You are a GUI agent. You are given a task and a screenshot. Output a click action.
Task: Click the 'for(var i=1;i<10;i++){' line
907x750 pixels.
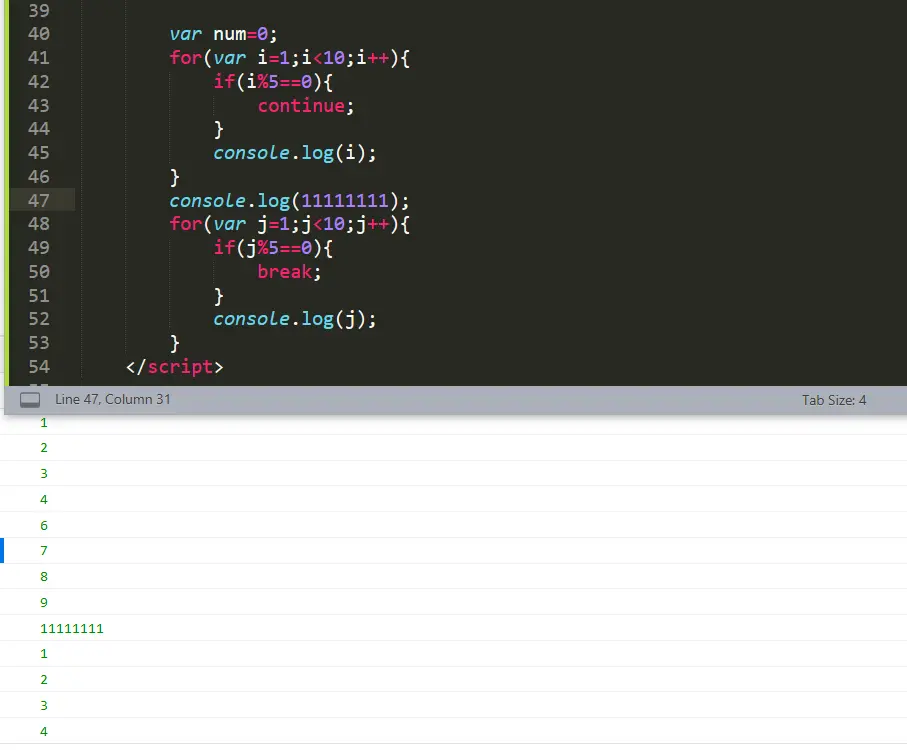point(289,58)
